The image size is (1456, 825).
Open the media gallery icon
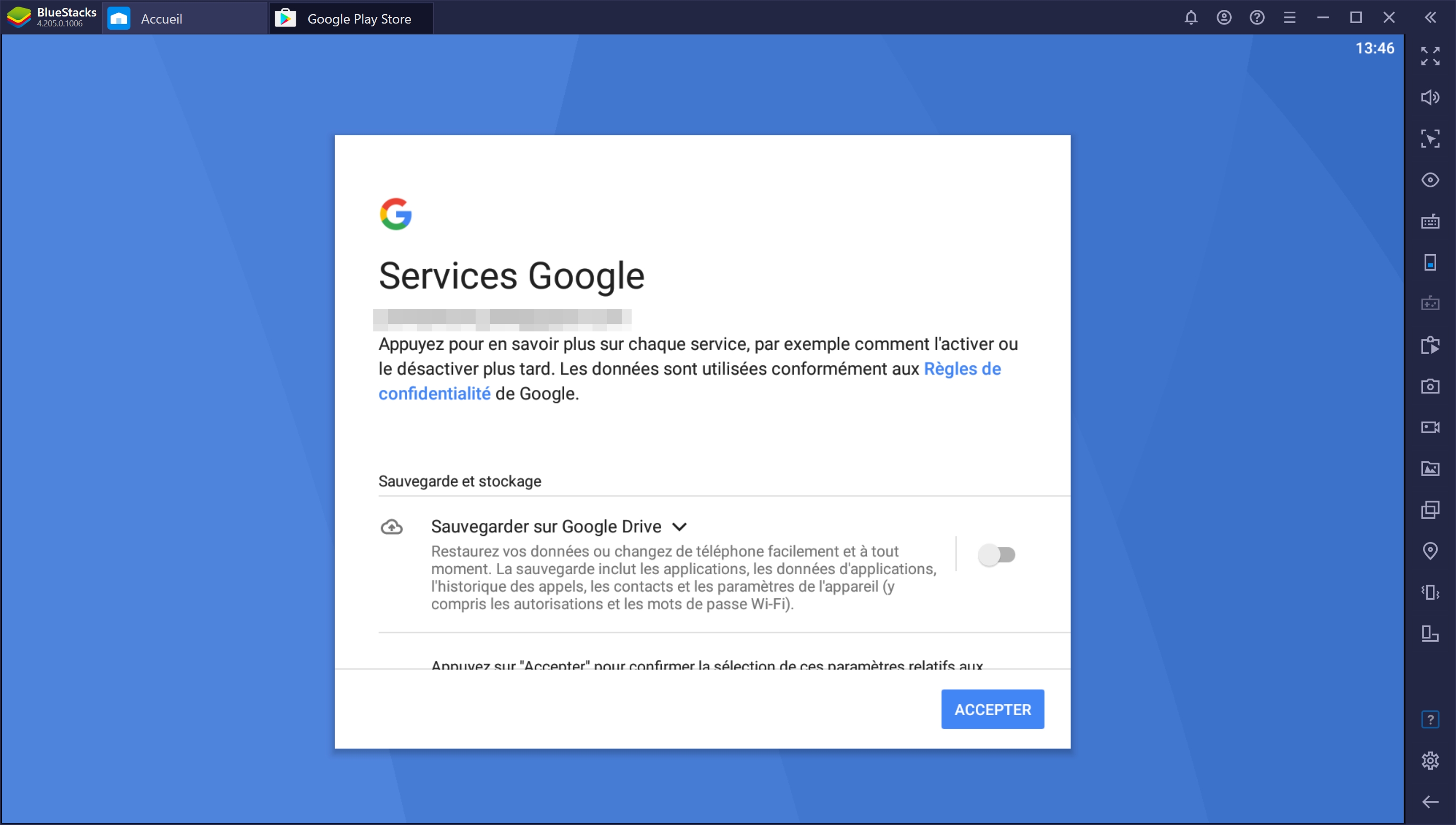1430,469
